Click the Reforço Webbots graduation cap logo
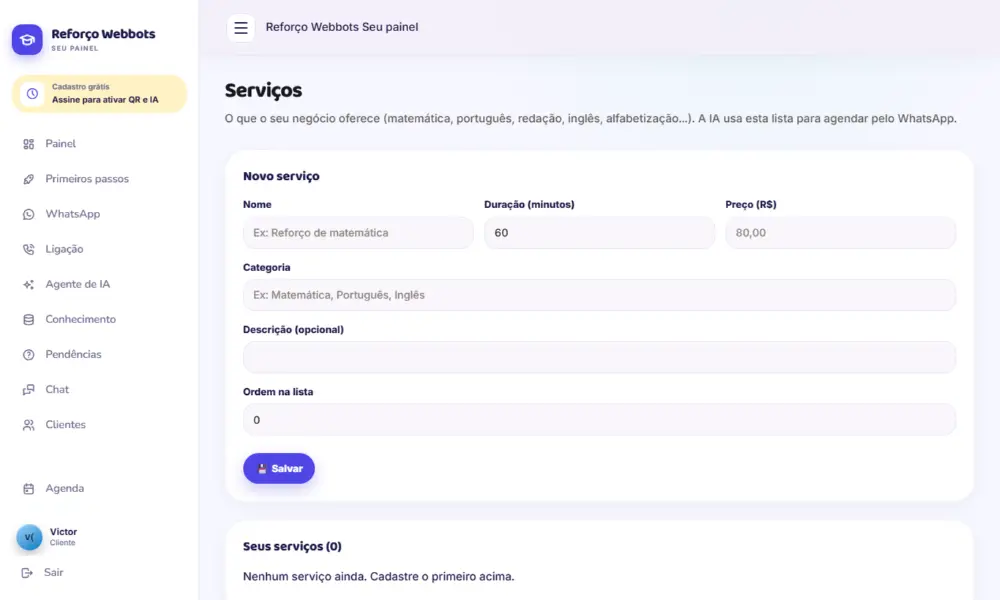1000x600 pixels. (27, 40)
